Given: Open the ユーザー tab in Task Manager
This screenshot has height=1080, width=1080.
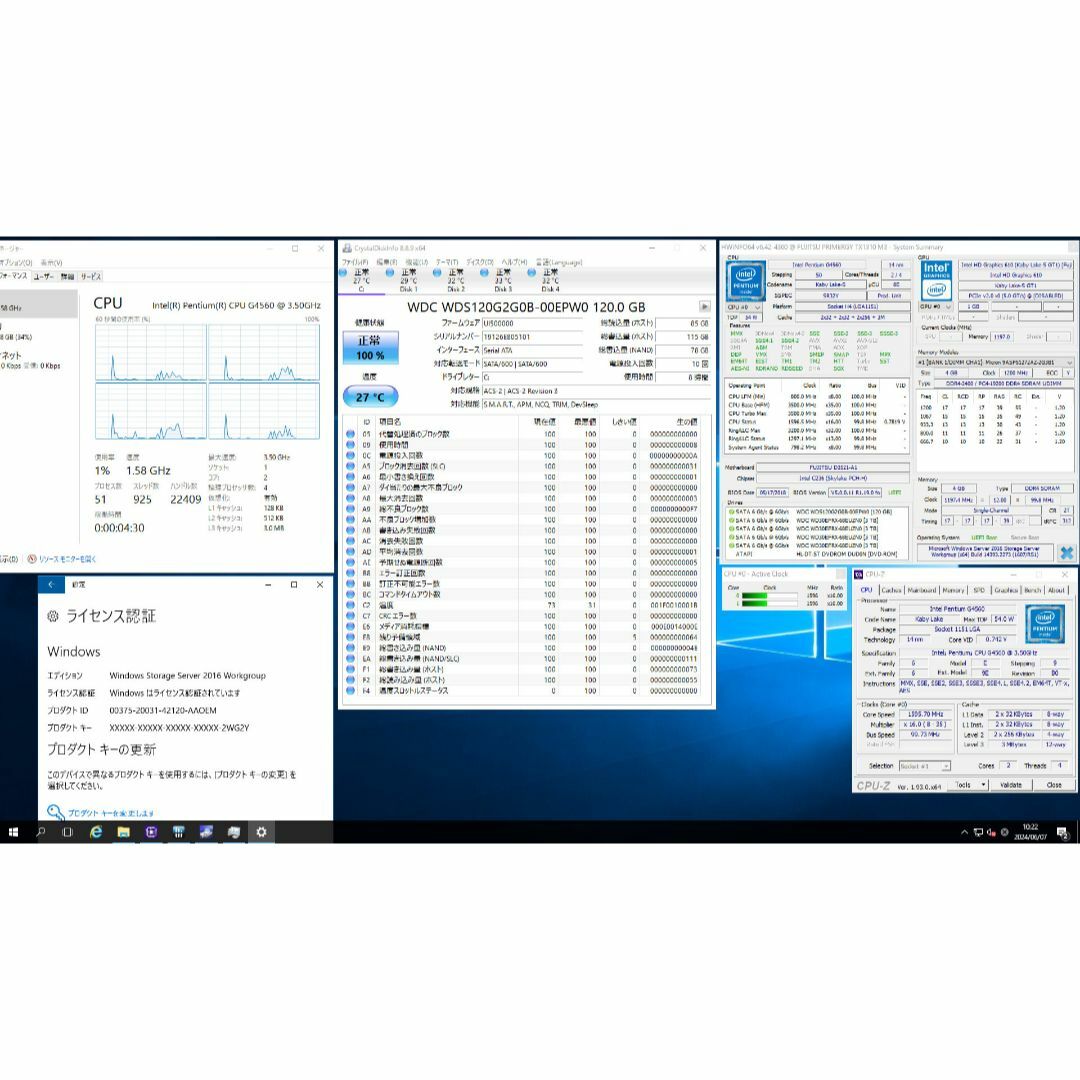Looking at the screenshot, I should [43, 276].
